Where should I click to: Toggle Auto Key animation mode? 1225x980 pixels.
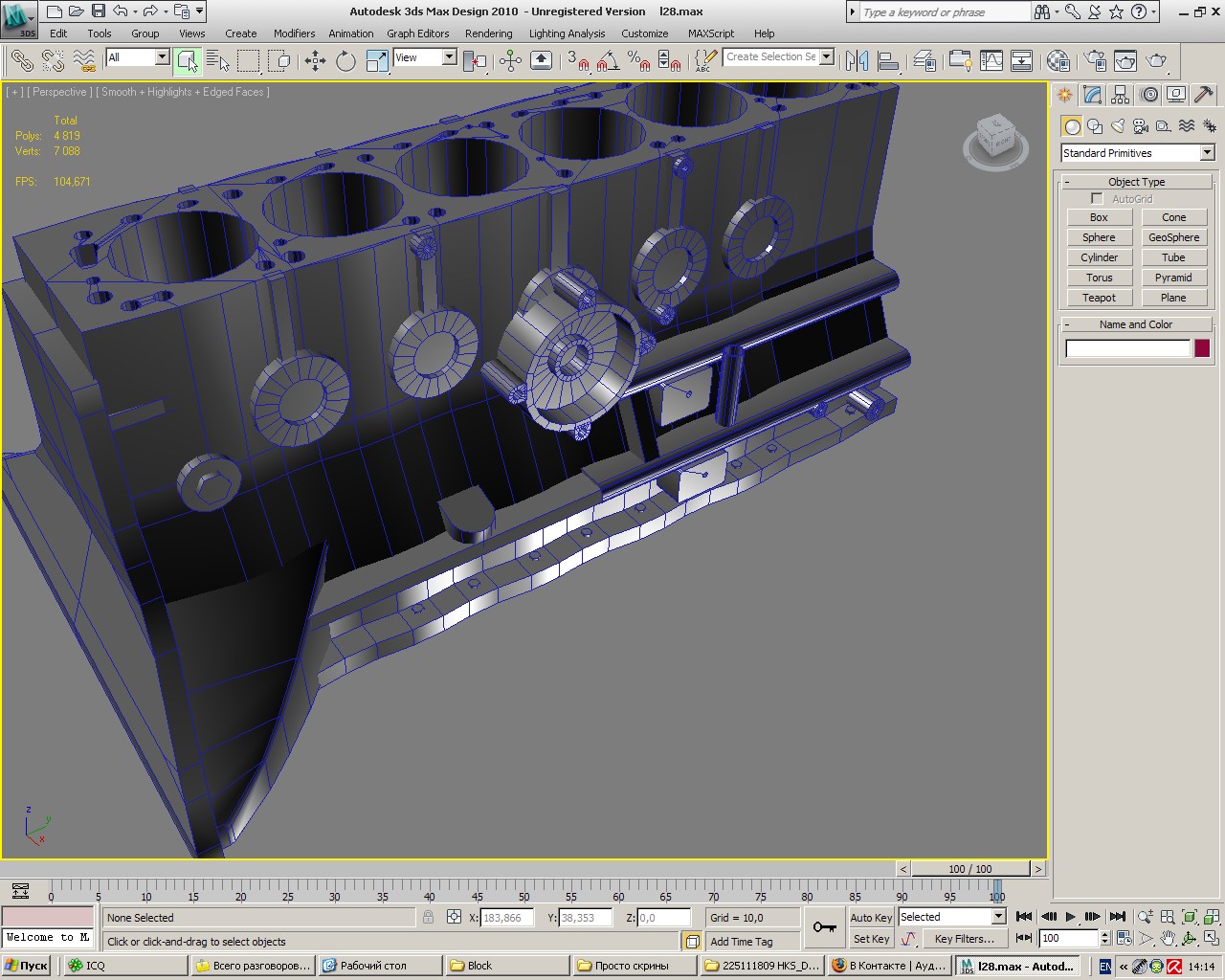pyautogui.click(x=871, y=917)
